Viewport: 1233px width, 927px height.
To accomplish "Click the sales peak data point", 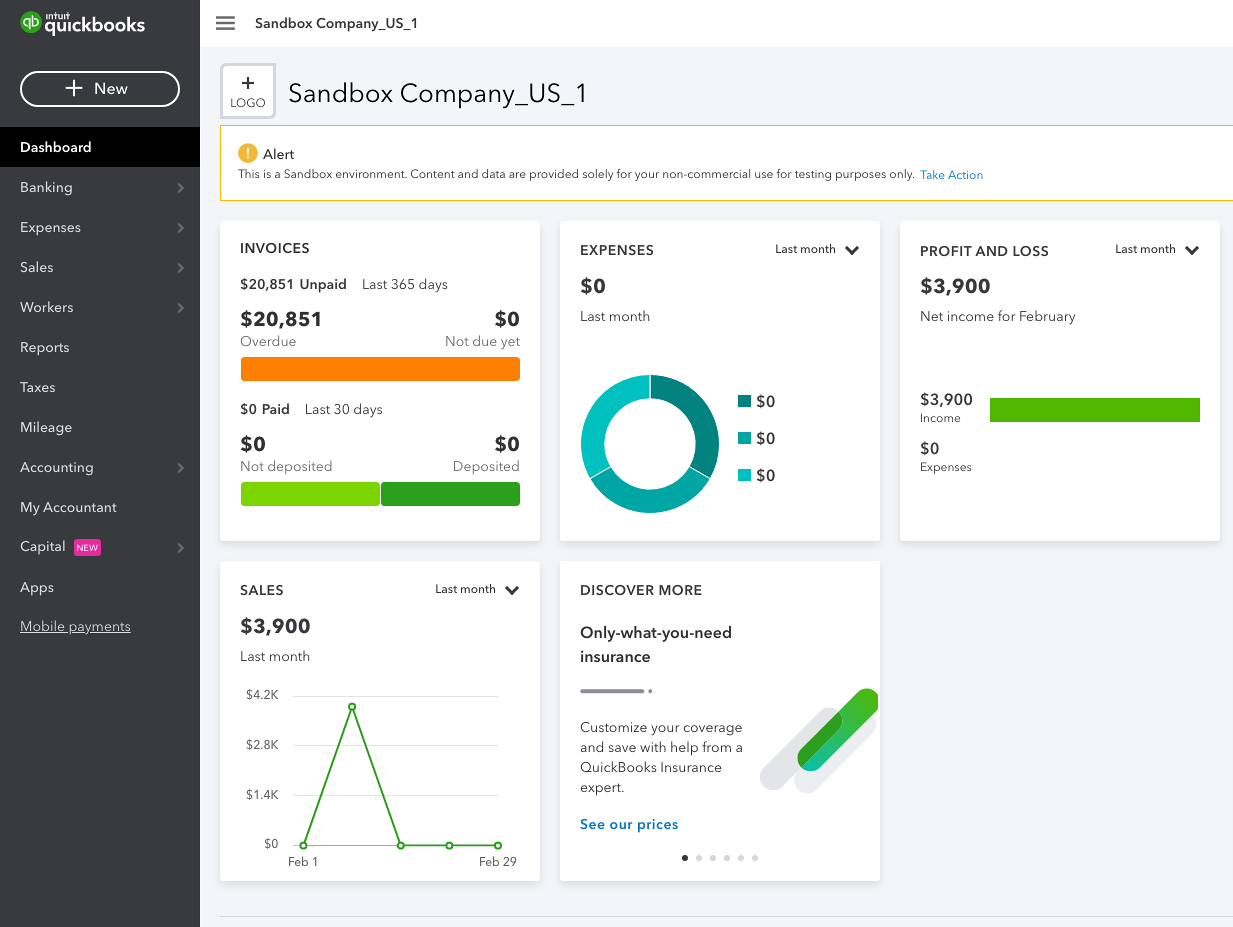I will [x=352, y=707].
